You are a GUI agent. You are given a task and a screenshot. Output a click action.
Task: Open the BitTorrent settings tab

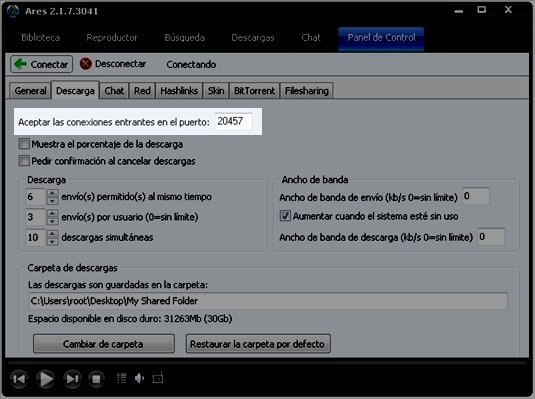(x=255, y=91)
